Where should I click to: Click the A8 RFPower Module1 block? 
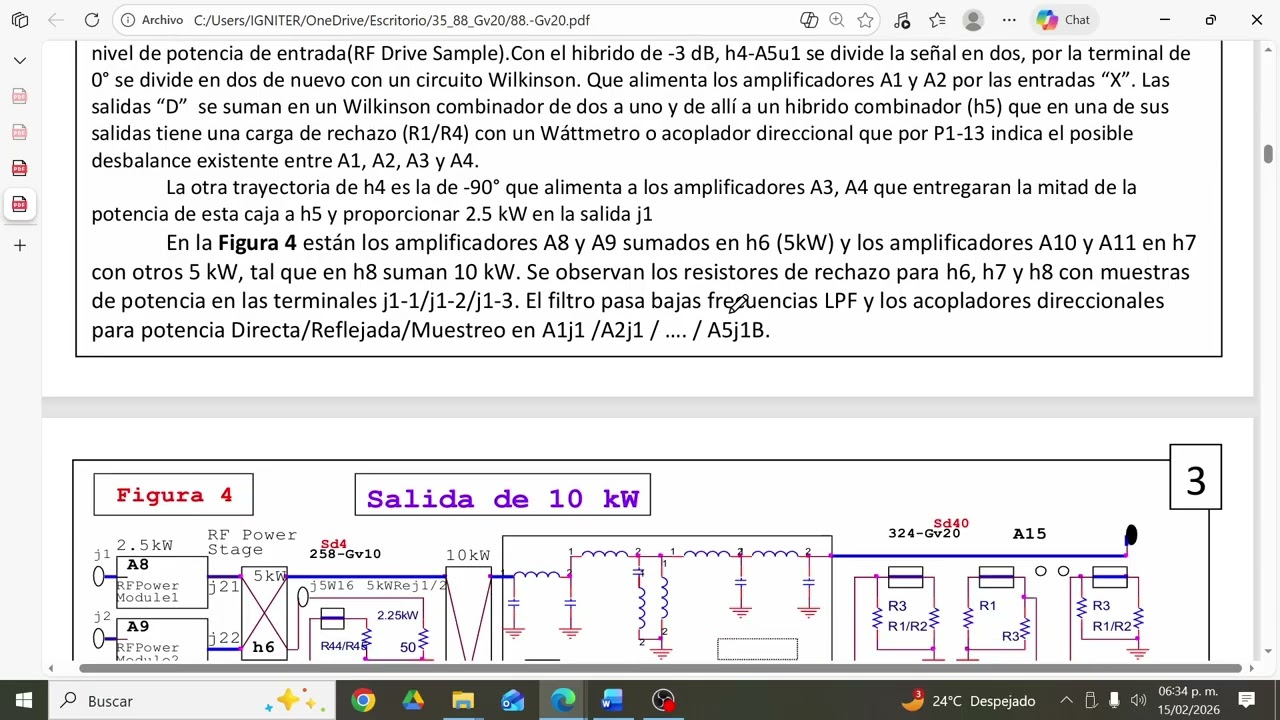pyautogui.click(x=161, y=582)
